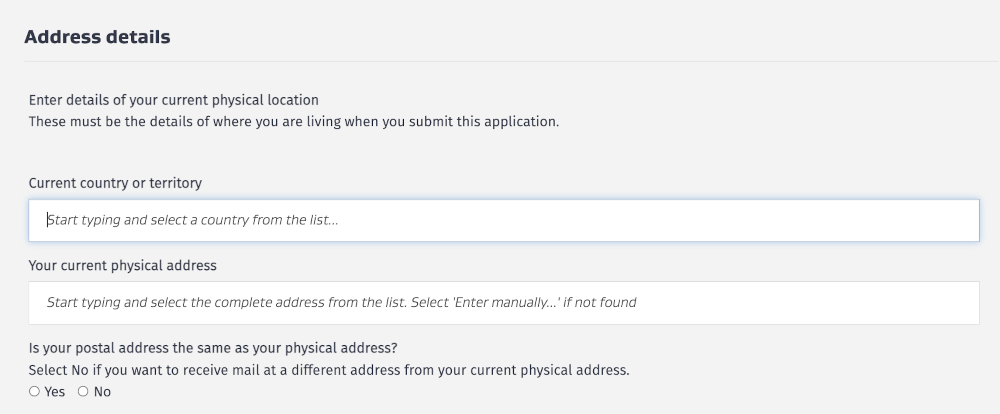Select the No radio button

[83, 392]
